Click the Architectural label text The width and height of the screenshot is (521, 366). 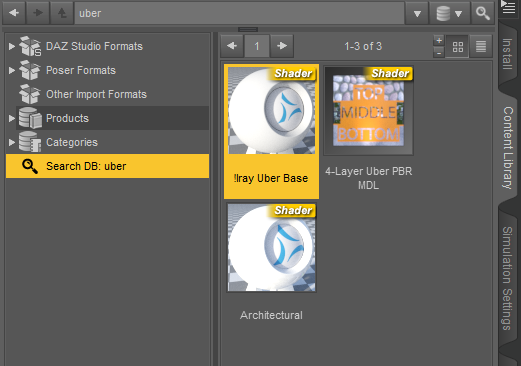(x=271, y=315)
